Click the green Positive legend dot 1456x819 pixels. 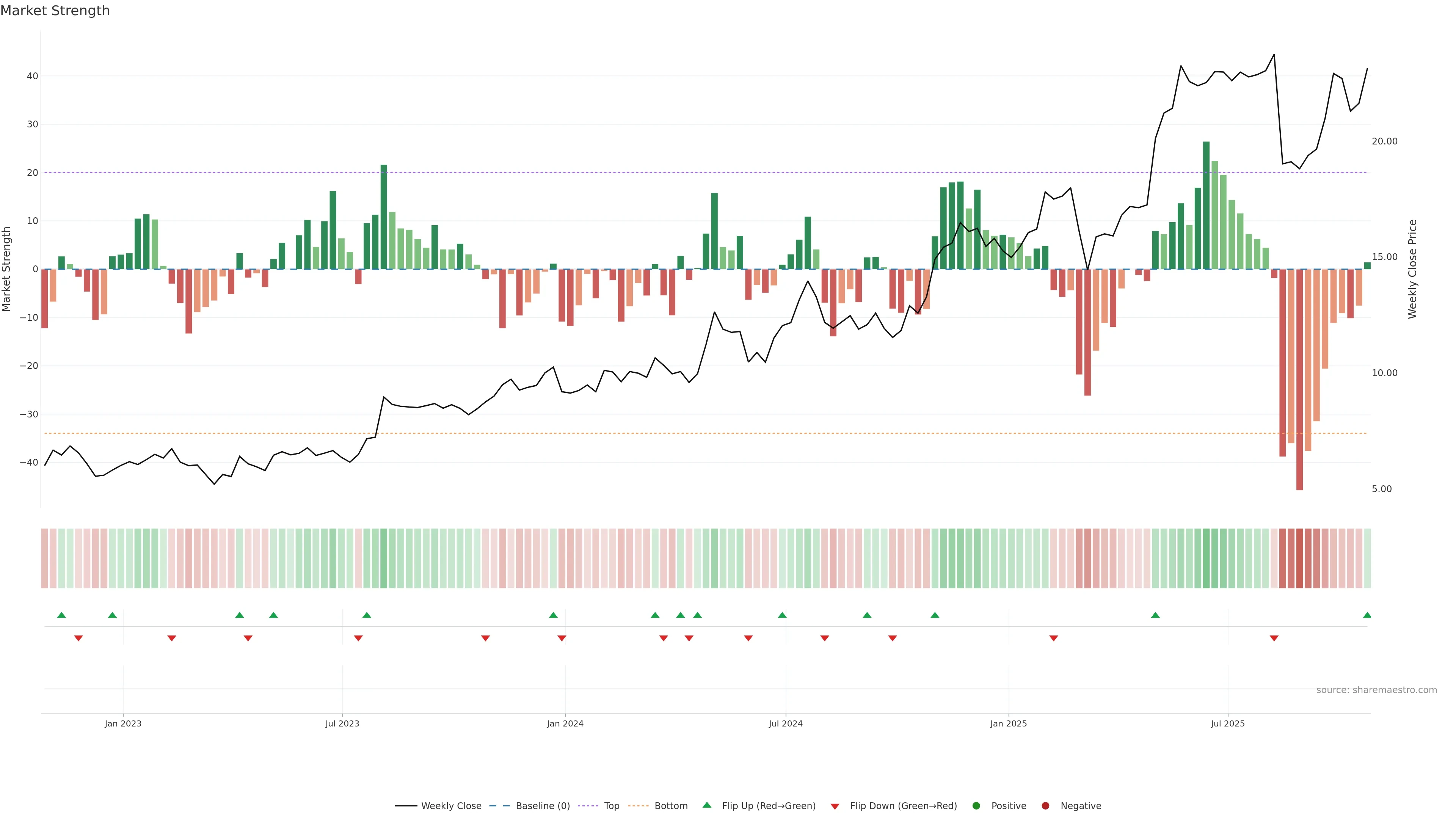click(976, 805)
